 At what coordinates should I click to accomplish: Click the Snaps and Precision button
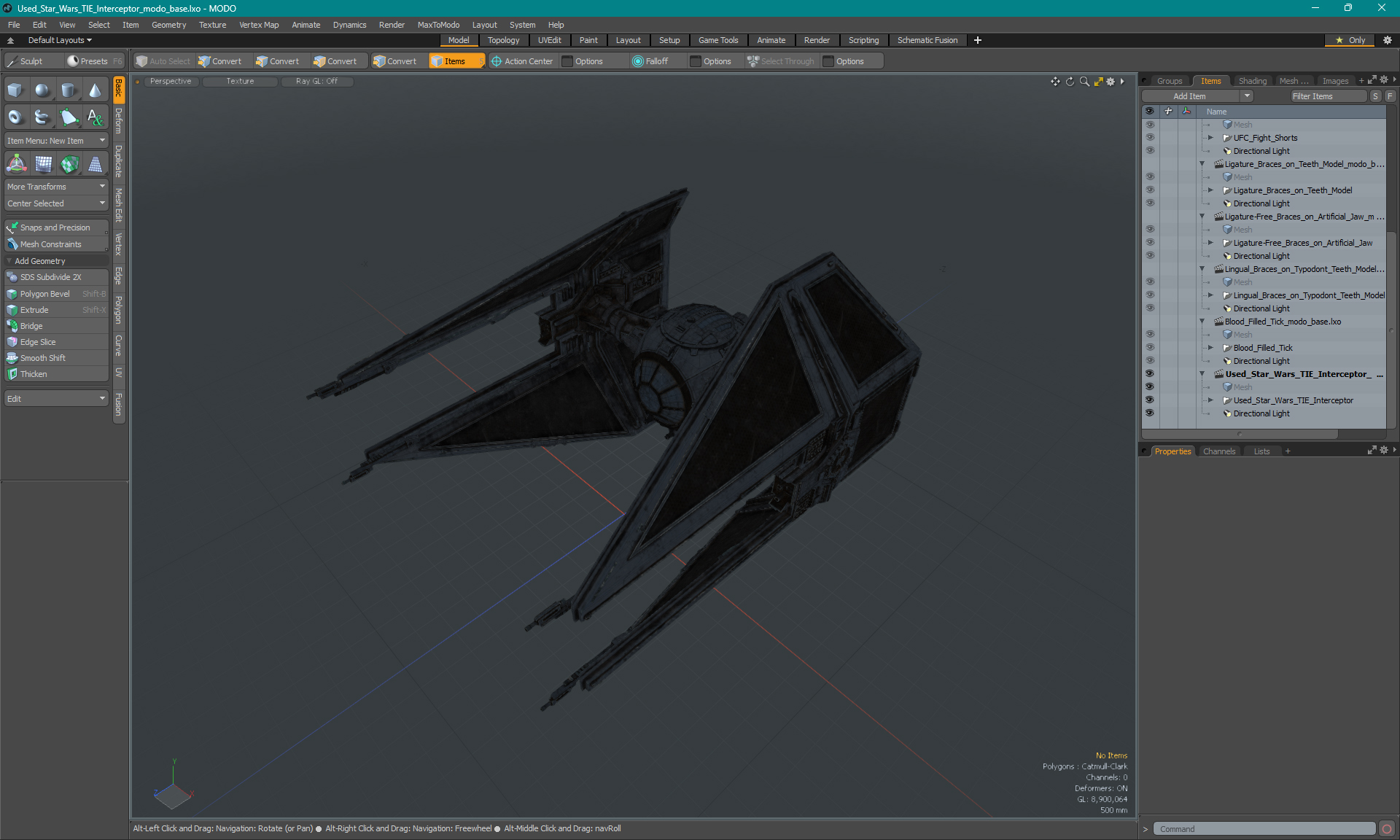pyautogui.click(x=56, y=227)
